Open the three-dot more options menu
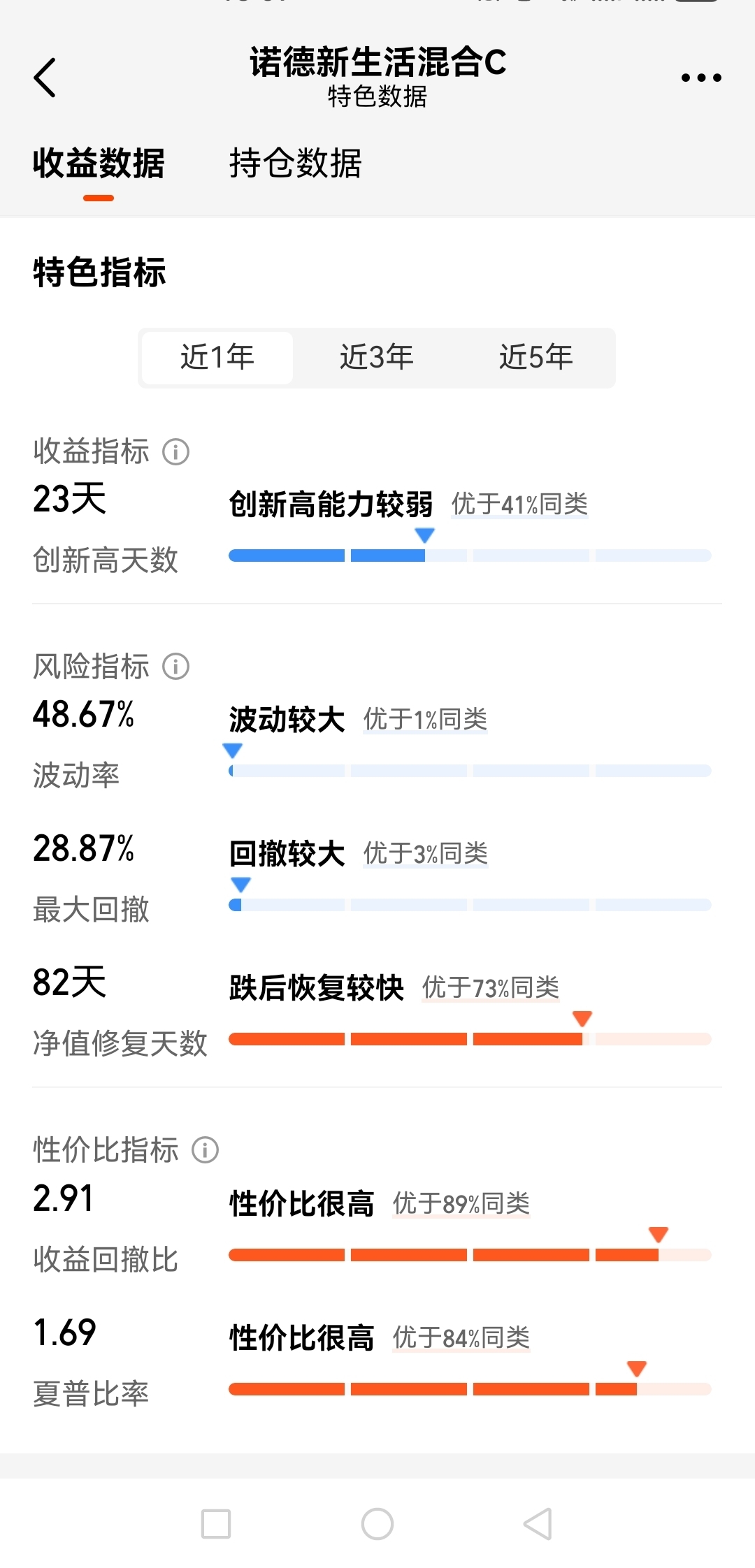This screenshot has height=1568, width=755. [x=701, y=78]
